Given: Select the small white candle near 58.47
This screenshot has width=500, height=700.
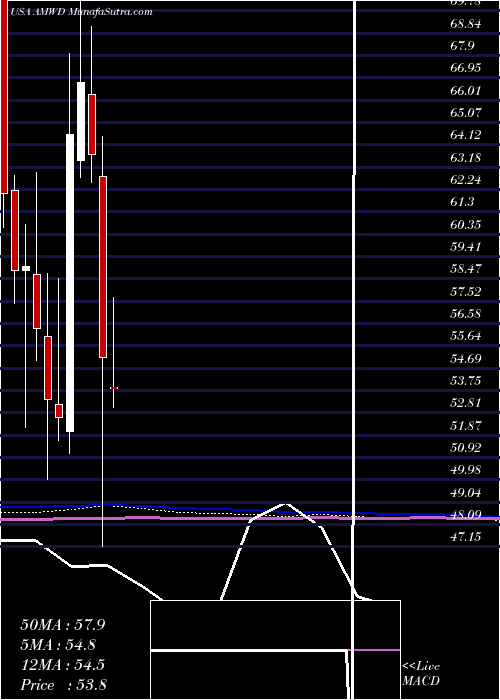Looking at the screenshot, I should (26, 268).
